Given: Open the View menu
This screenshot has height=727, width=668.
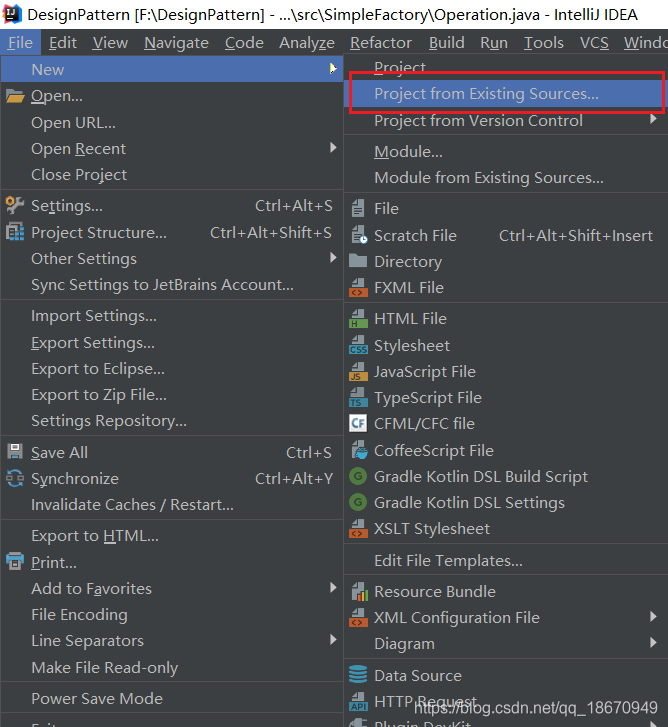Looking at the screenshot, I should point(110,43).
